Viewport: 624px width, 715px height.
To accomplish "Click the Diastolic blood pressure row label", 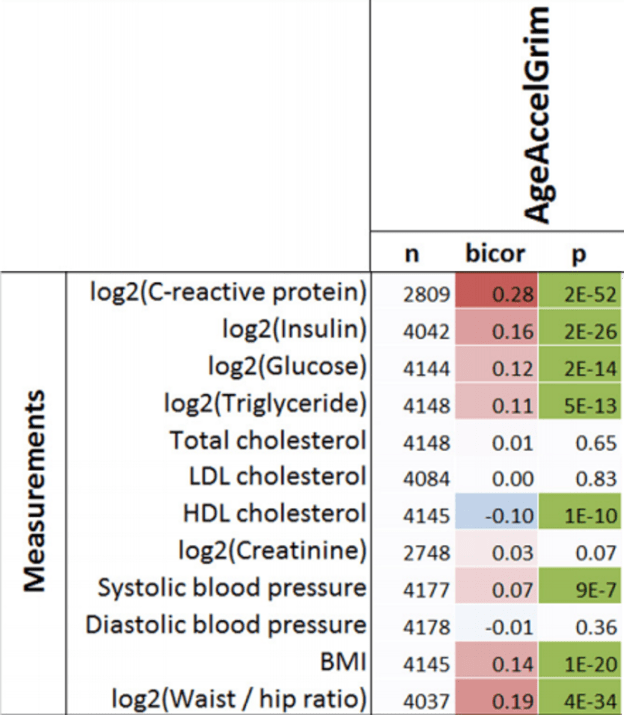I will pyautogui.click(x=225, y=624).
